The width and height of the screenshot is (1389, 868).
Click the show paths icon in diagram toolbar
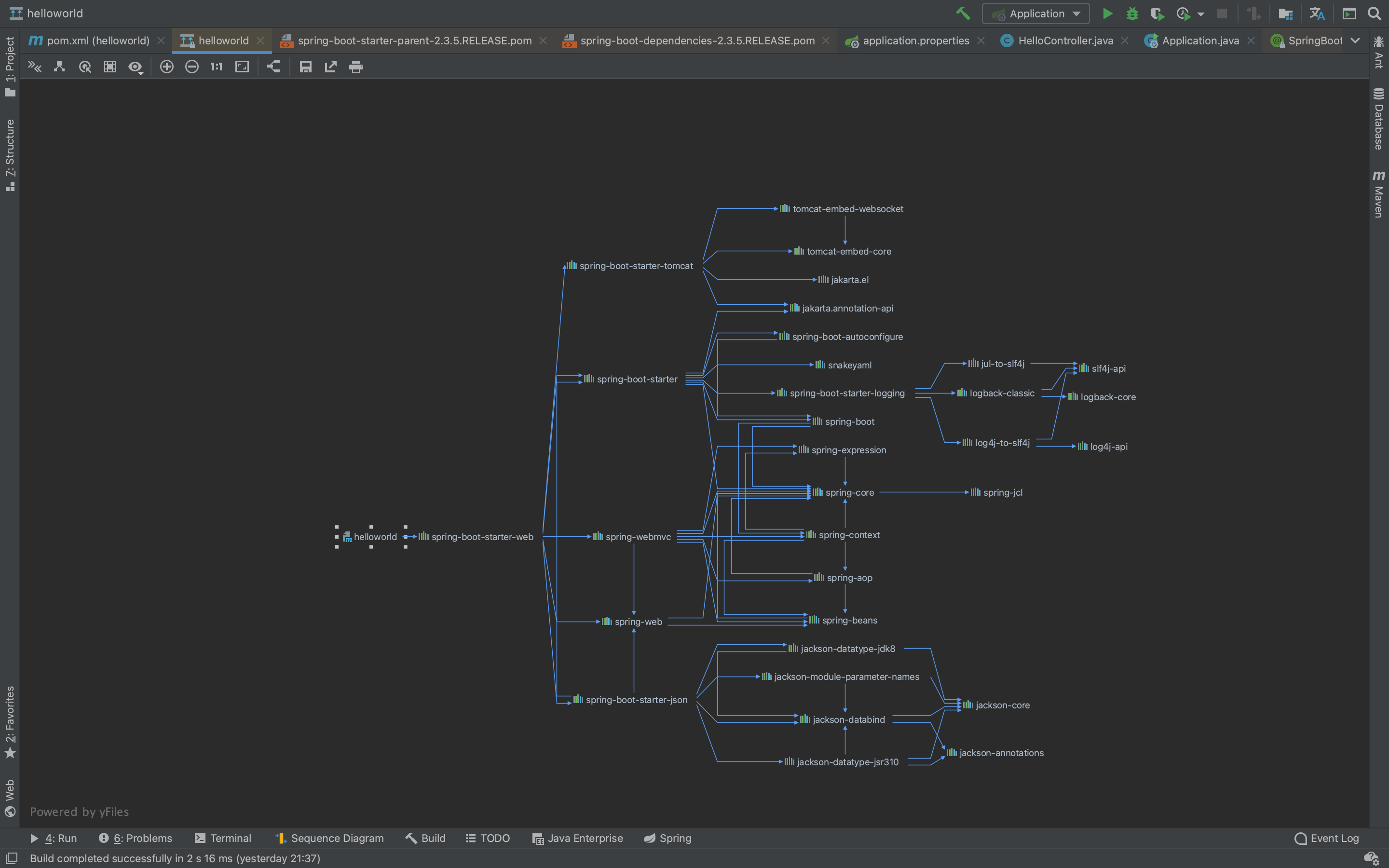(x=34, y=67)
